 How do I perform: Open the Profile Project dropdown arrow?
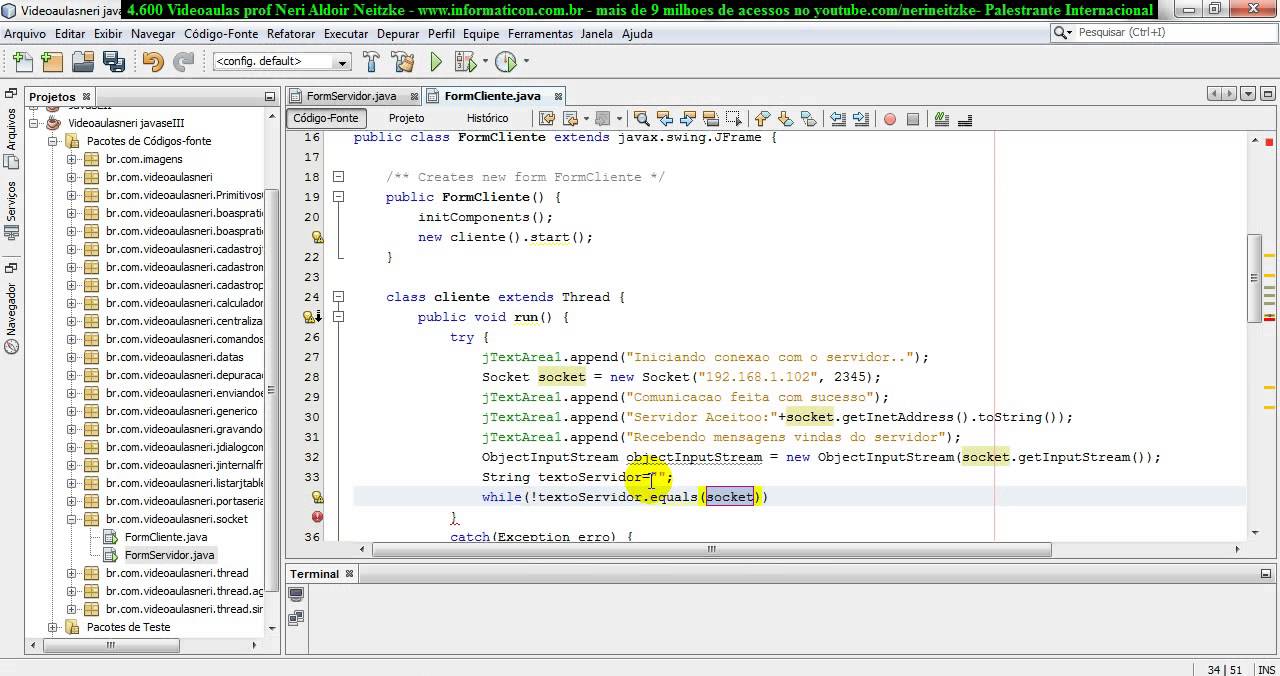pos(525,62)
